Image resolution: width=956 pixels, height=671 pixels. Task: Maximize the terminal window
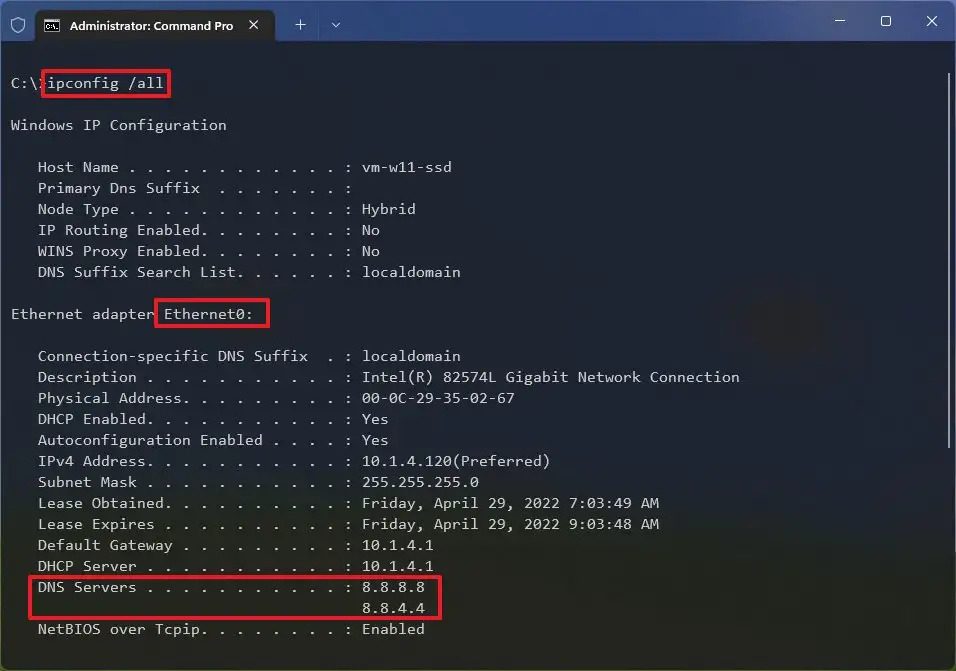coord(885,21)
